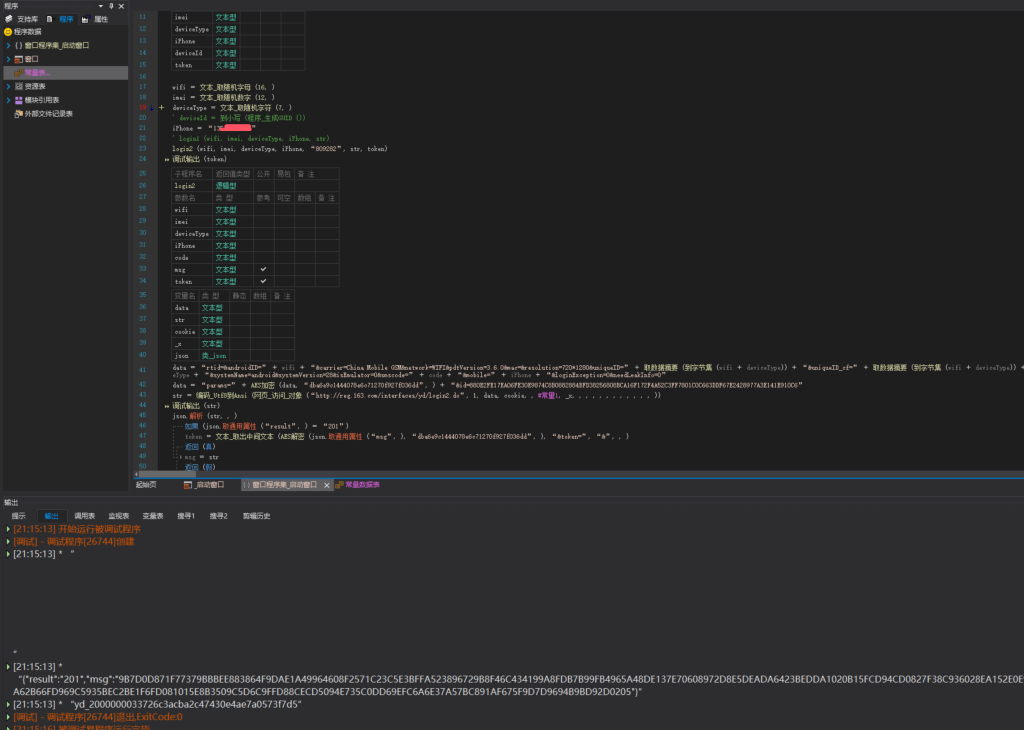Toggle the 可空 cell for msg parameter
The height and width of the screenshot is (730, 1024).
pos(284,270)
